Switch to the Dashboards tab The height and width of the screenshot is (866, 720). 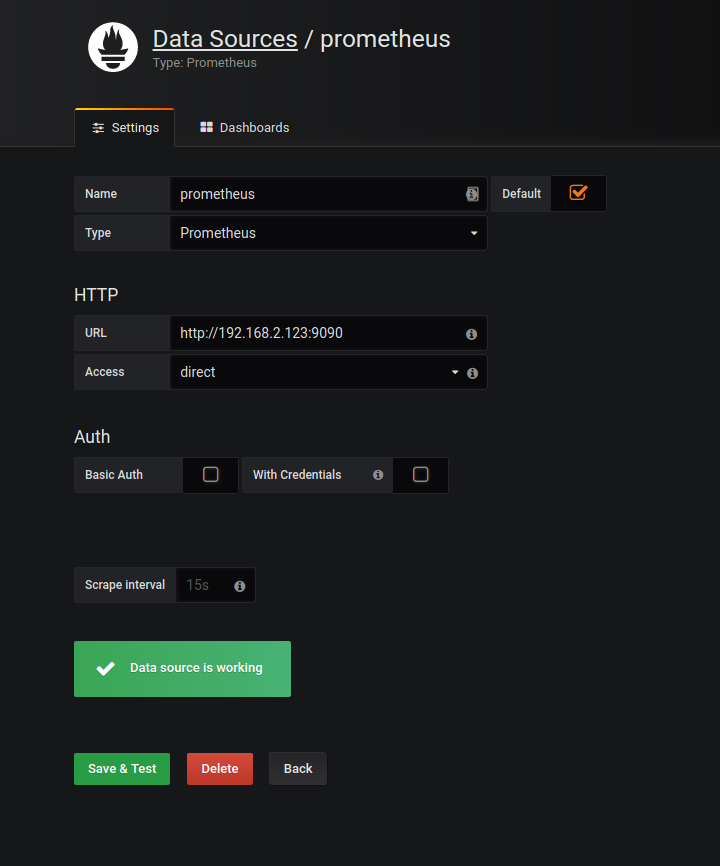click(x=245, y=128)
